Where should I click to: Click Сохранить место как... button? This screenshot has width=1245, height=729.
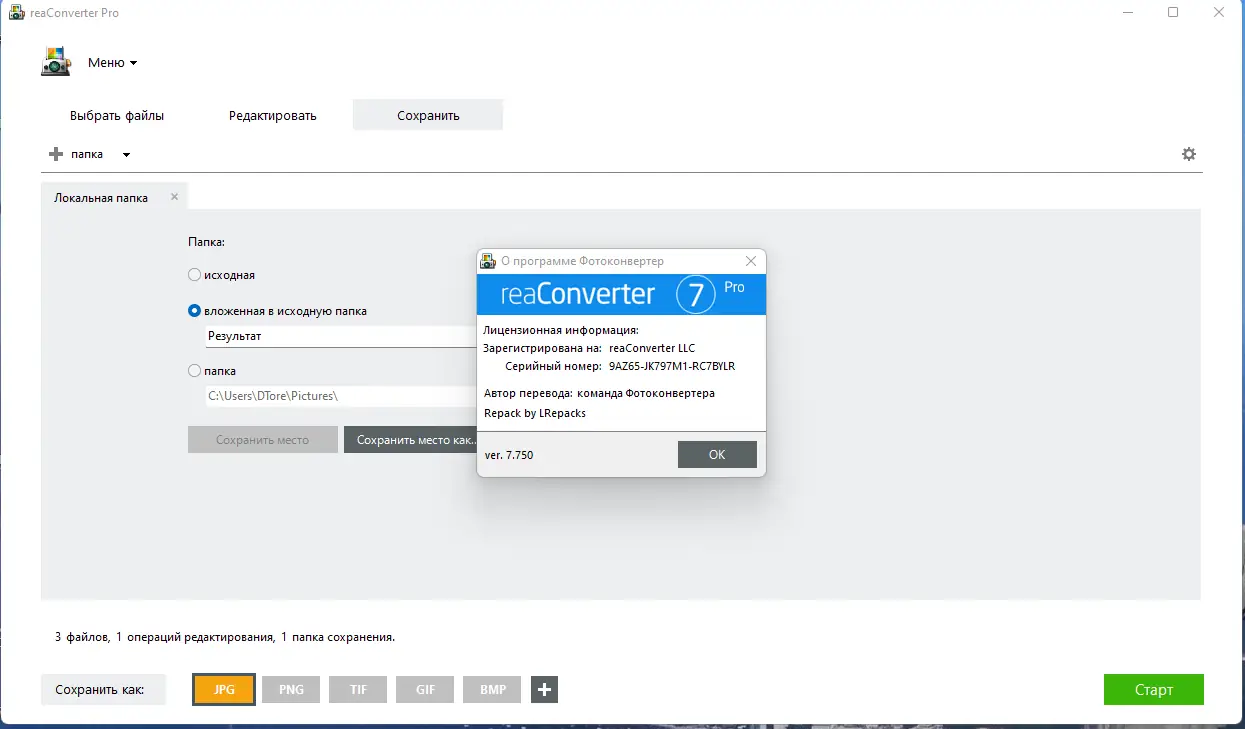pyautogui.click(x=412, y=440)
